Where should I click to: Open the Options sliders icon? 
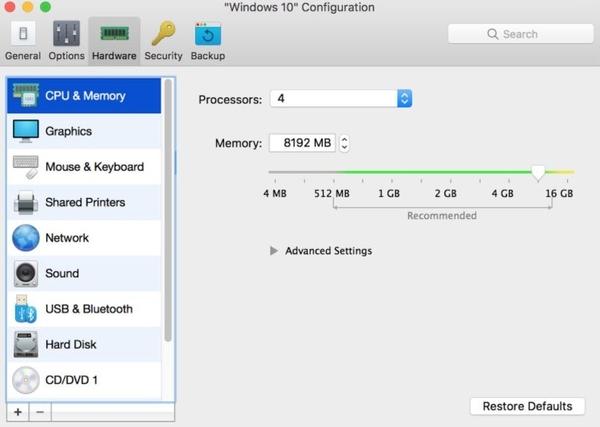[66, 34]
